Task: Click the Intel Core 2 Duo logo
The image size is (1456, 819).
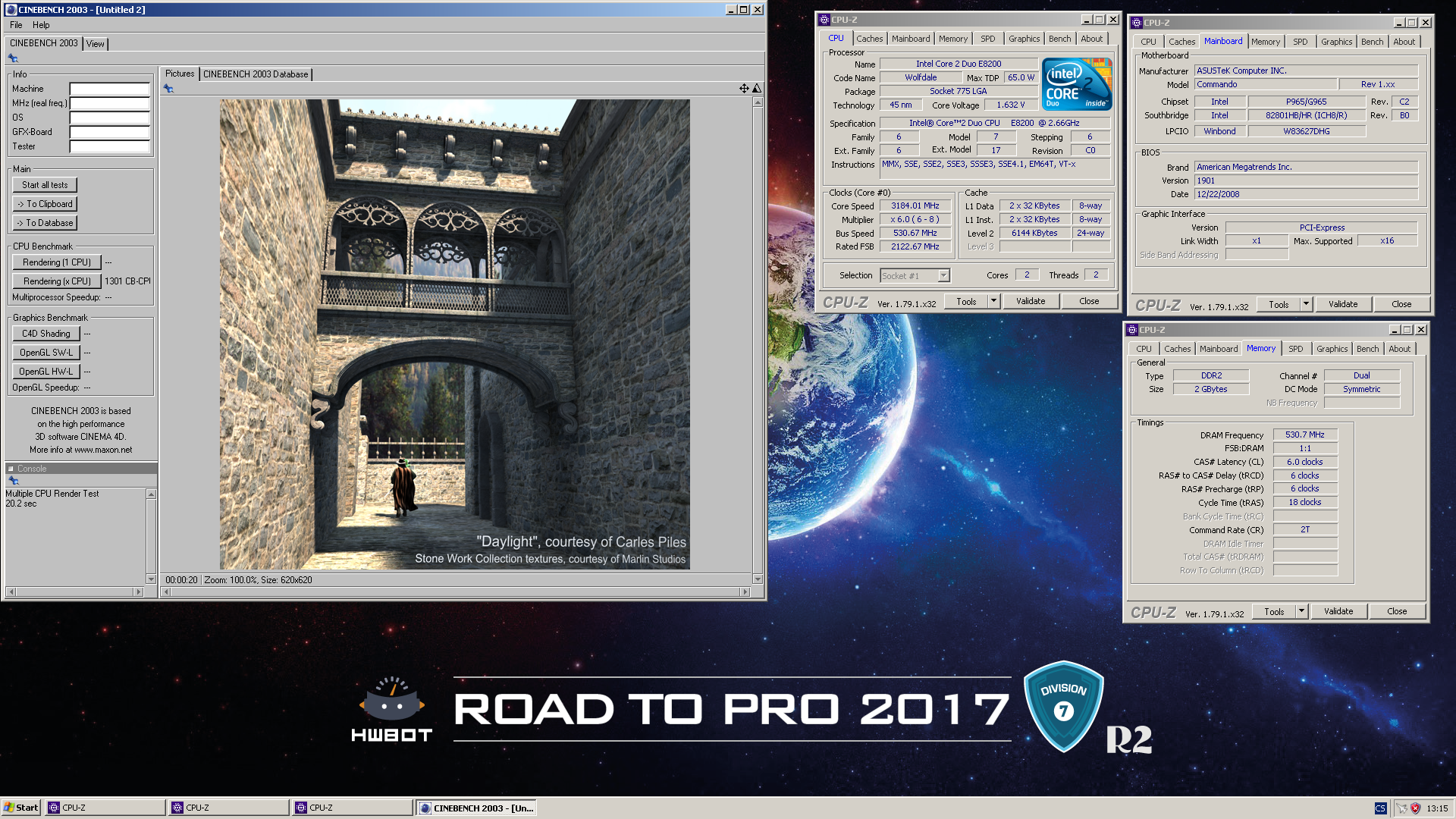Action: point(1077,84)
